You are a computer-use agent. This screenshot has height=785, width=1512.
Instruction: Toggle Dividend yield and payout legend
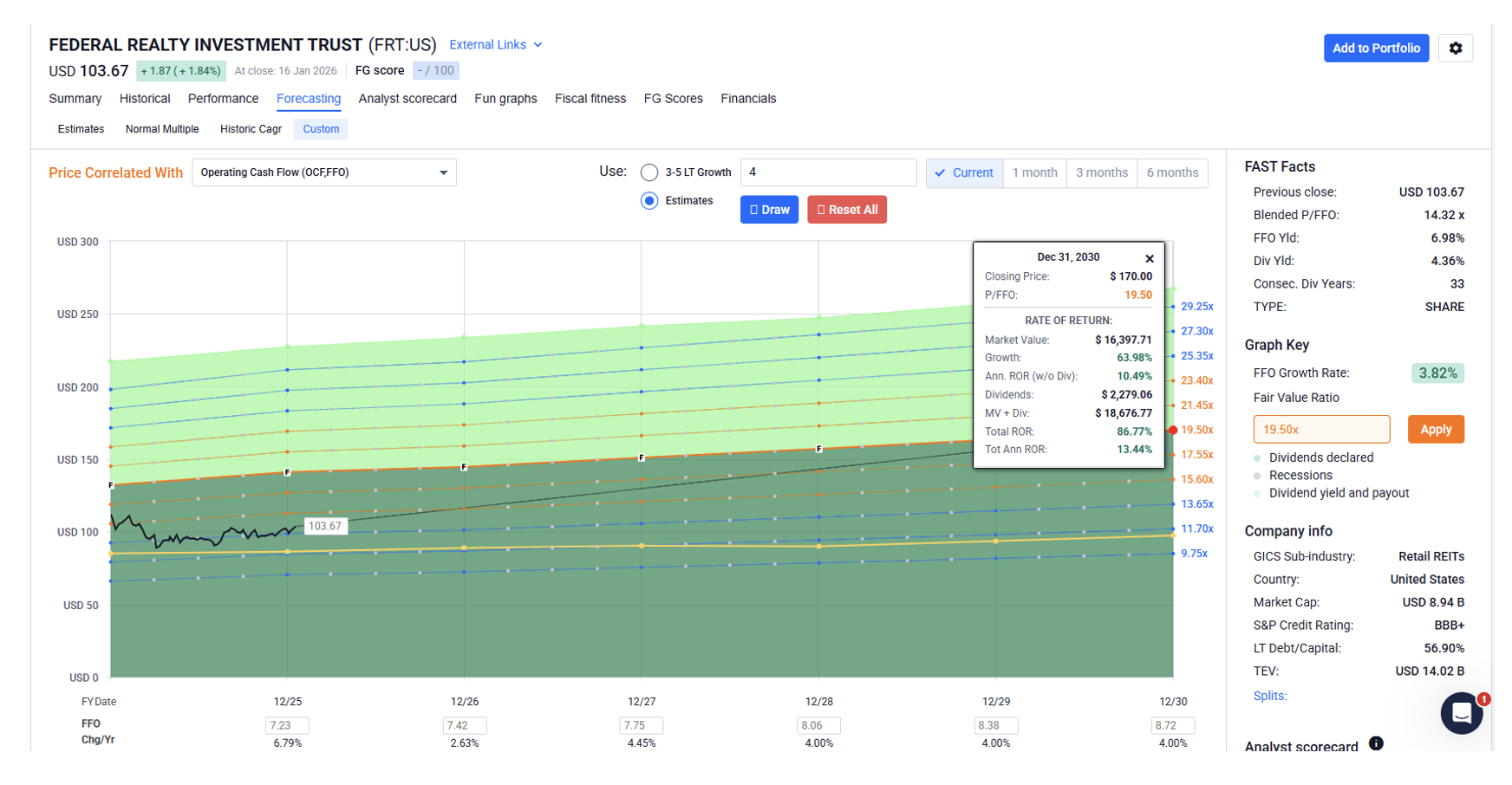click(x=1257, y=494)
